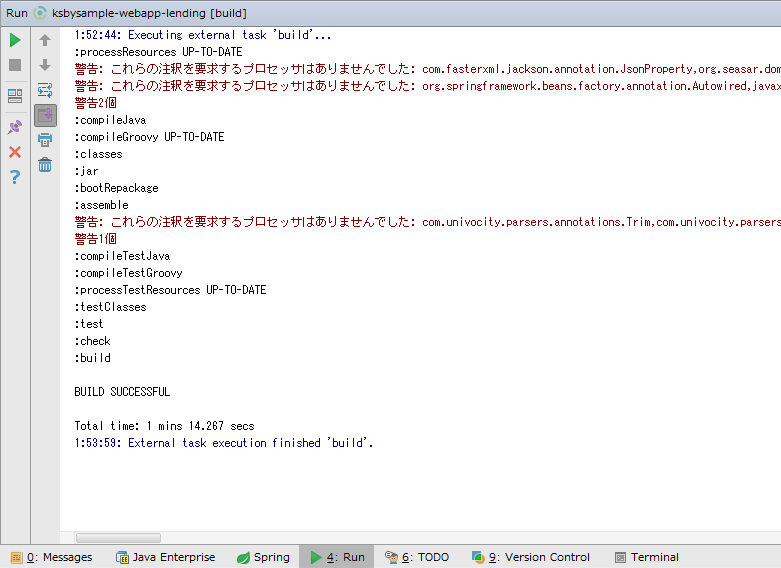Go up the stack trace arrow

45,40
